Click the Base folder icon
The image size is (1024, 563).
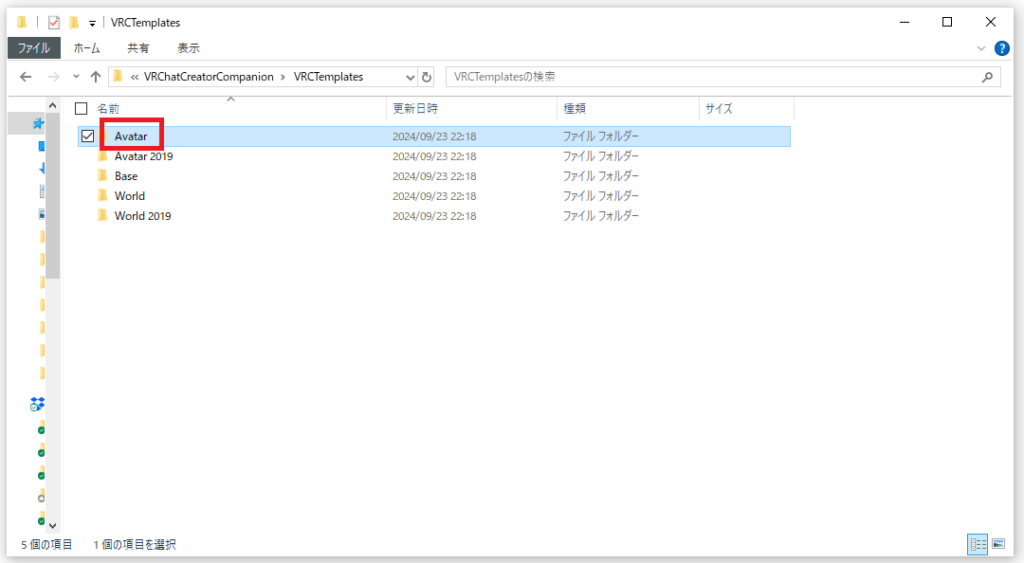click(103, 176)
